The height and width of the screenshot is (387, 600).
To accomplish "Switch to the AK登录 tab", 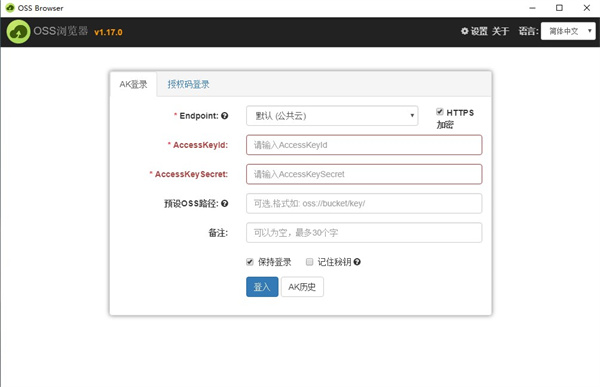I will click(133, 84).
